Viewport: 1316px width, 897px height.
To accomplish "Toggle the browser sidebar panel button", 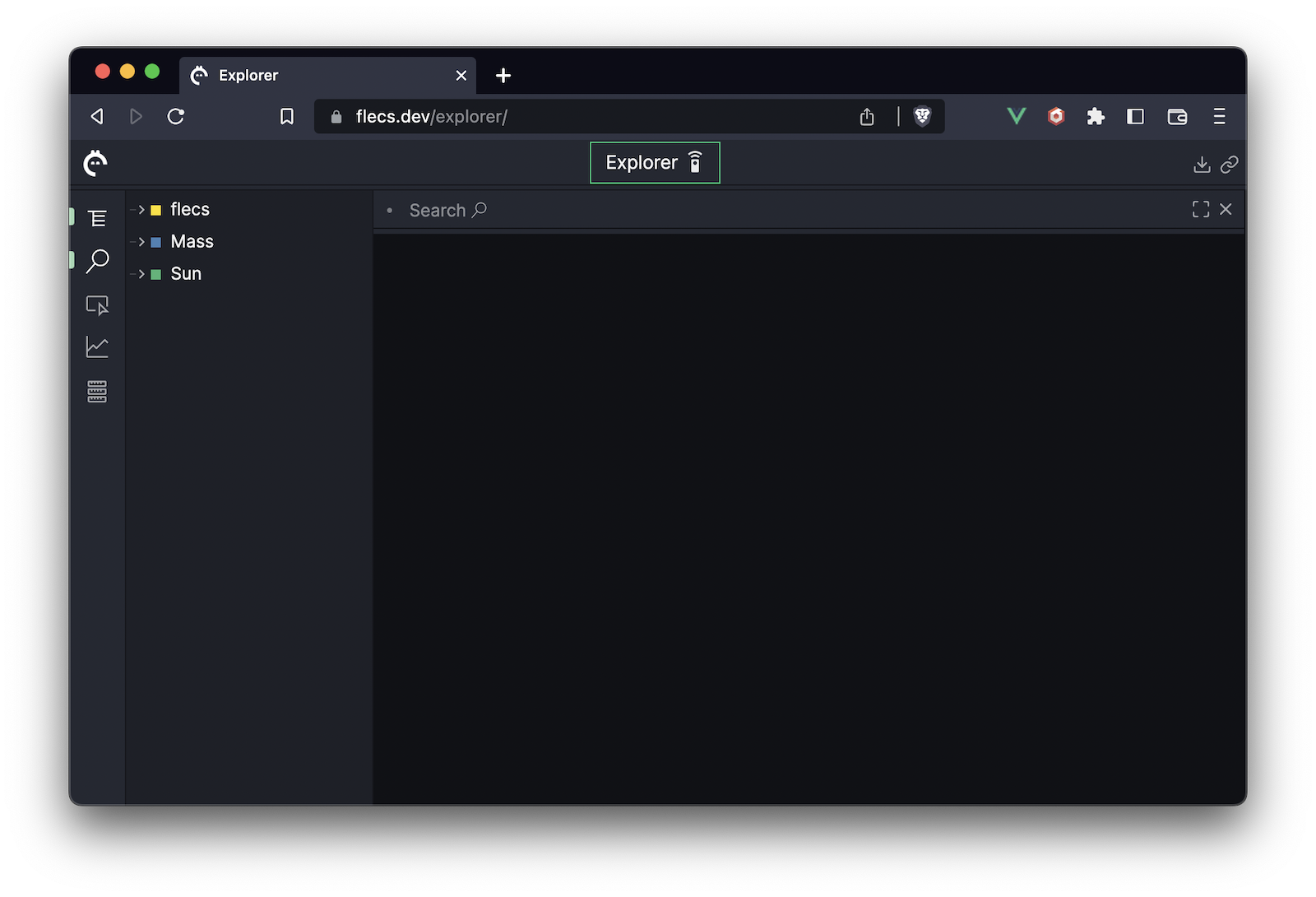I will pyautogui.click(x=1135, y=117).
